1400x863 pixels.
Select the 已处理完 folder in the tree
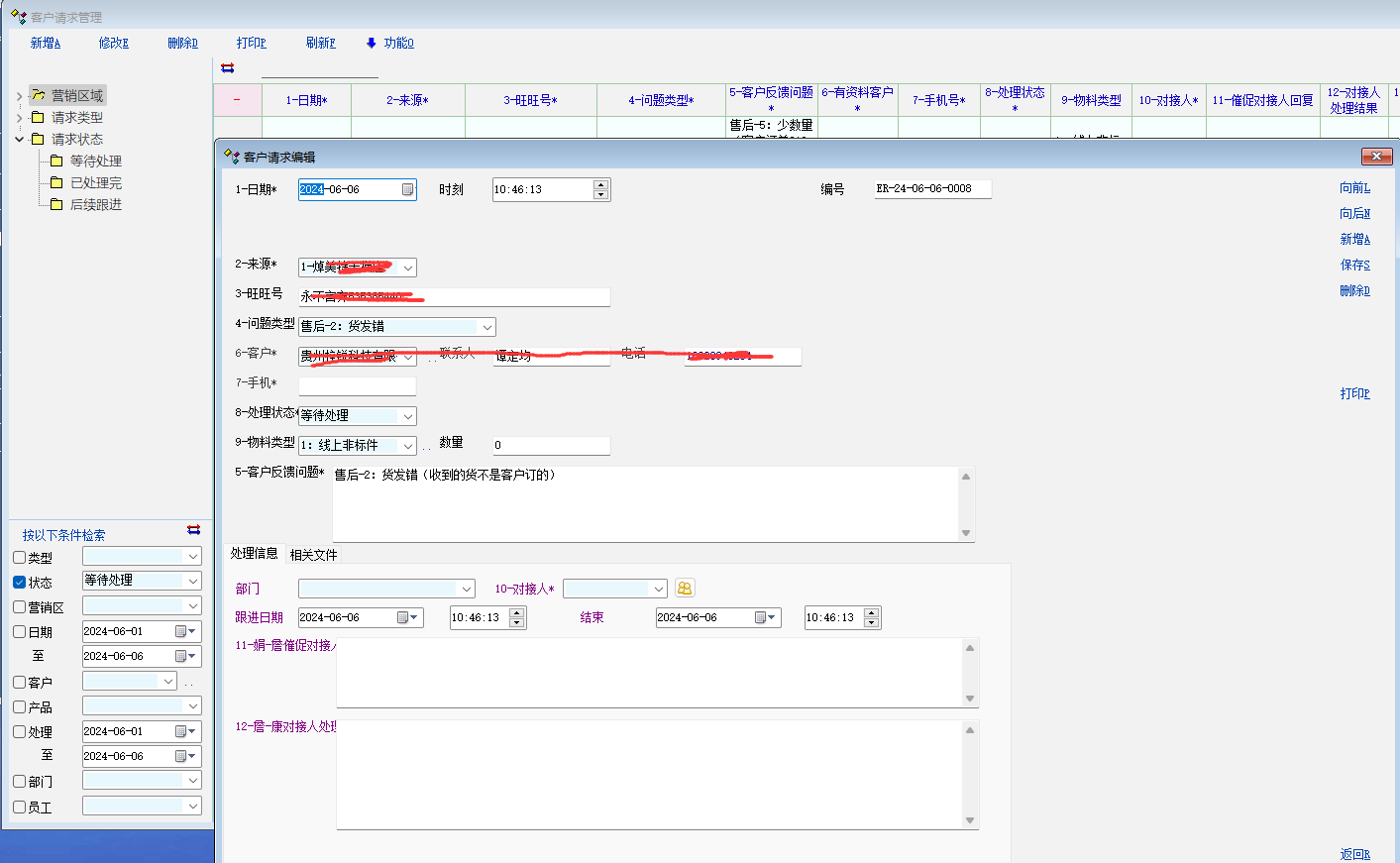tap(95, 182)
